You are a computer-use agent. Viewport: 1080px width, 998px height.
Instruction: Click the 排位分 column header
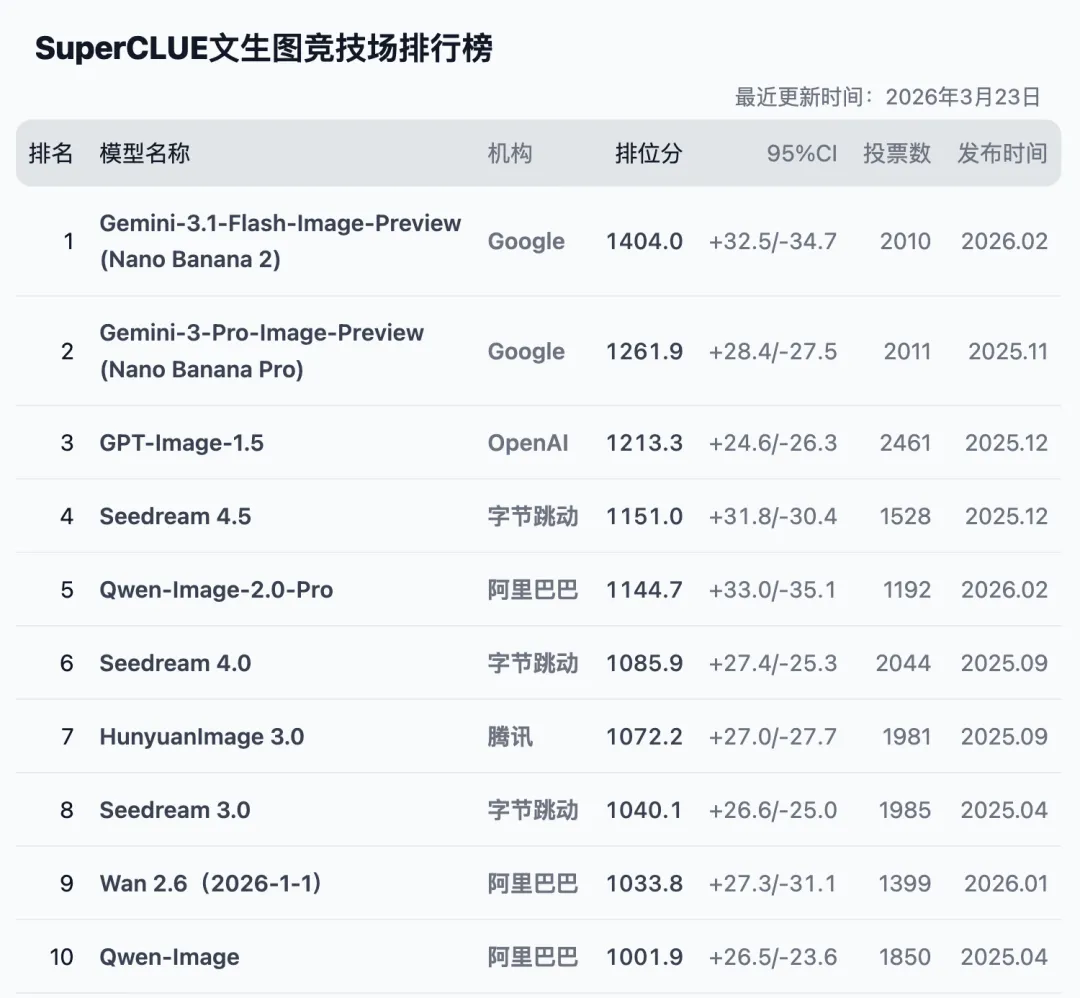(648, 153)
